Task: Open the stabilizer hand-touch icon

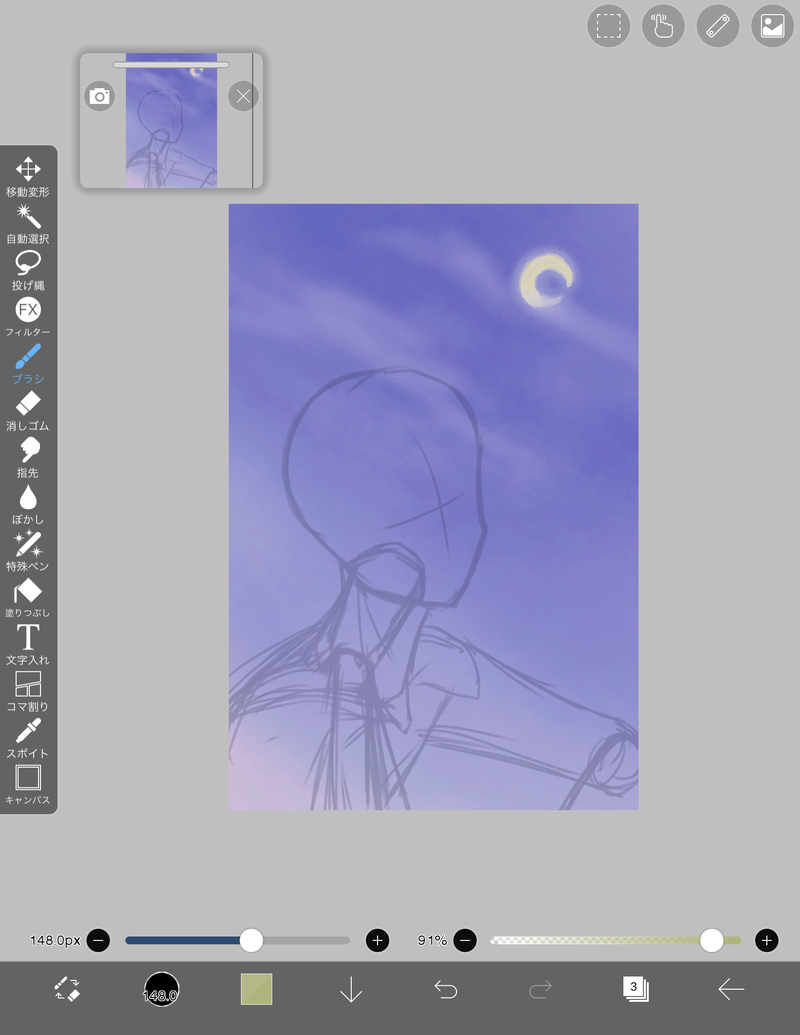Action: [663, 26]
